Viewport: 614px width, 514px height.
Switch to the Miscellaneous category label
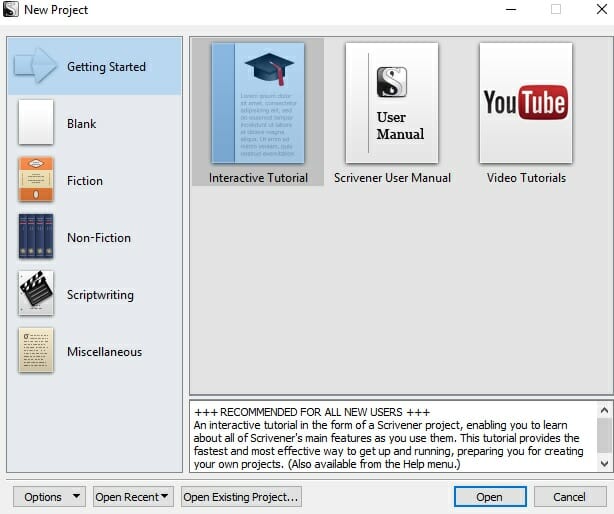pos(105,352)
